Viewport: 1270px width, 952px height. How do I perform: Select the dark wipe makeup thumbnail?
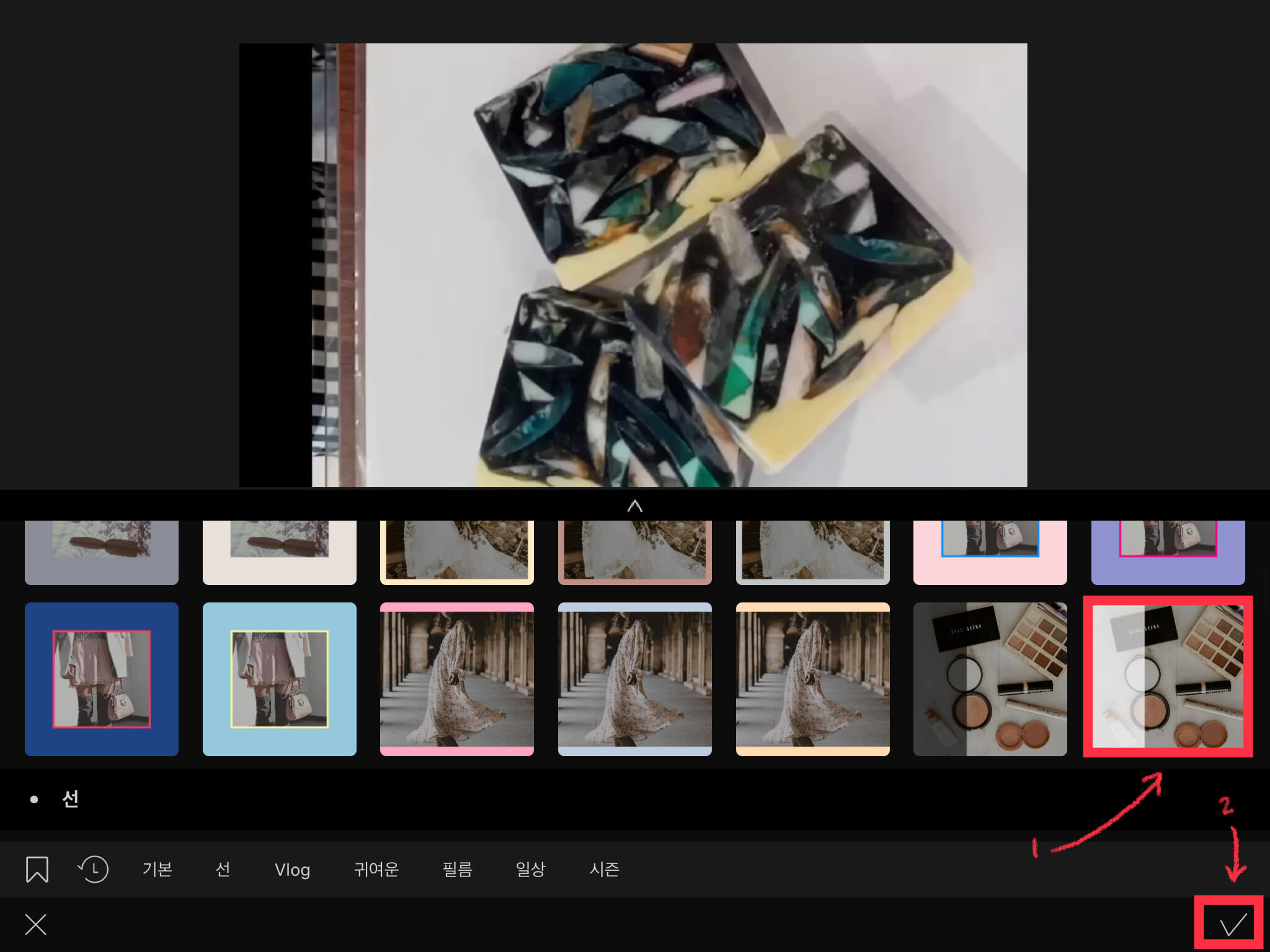990,679
